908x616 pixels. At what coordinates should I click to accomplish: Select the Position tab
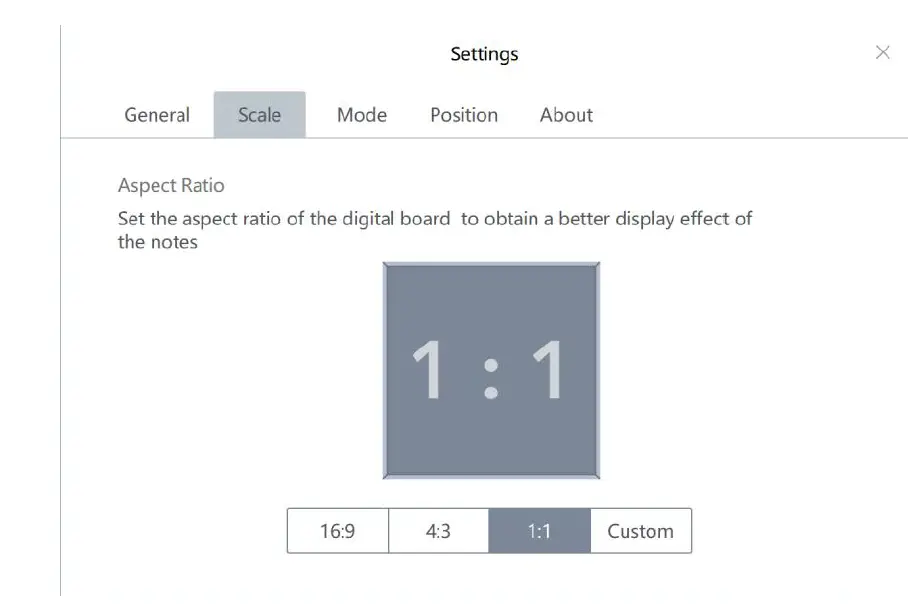[x=463, y=115]
